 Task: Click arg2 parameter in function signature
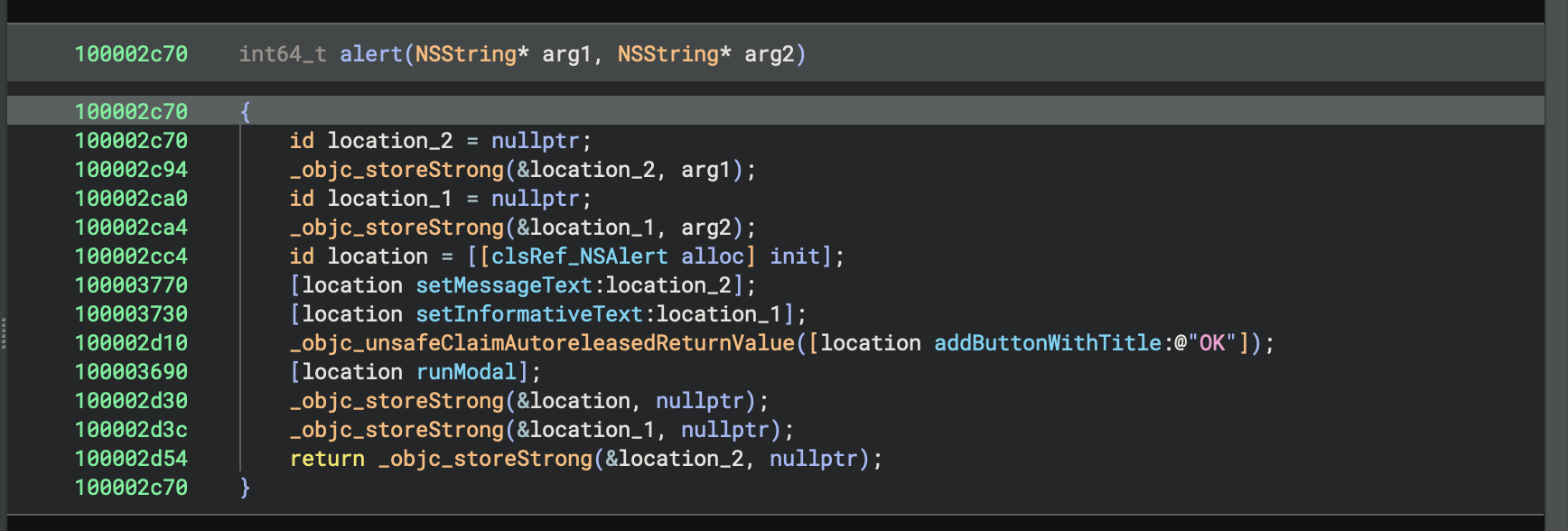pyautogui.click(x=770, y=54)
